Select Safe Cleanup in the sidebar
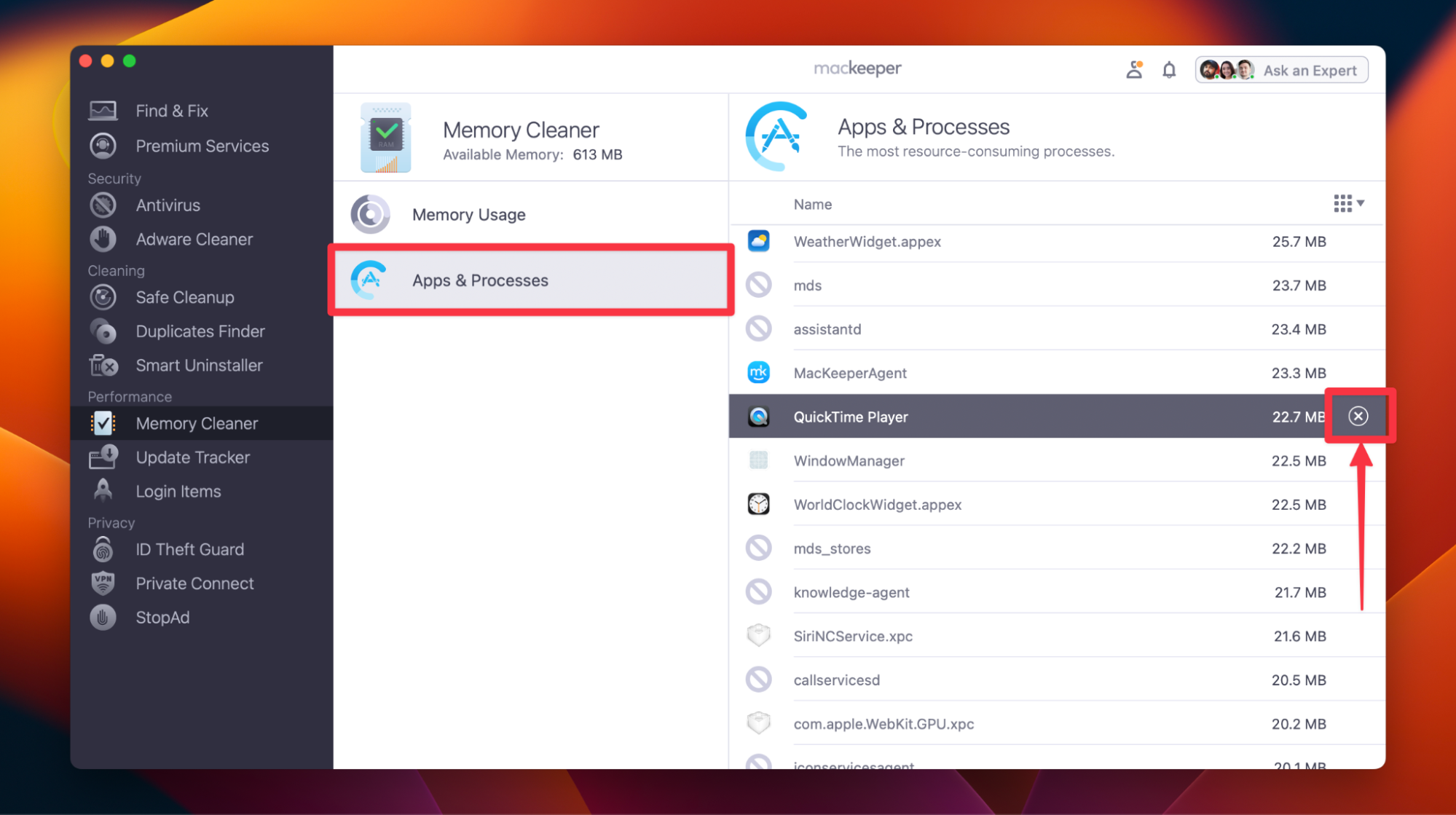Viewport: 1456px width, 815px height. [x=184, y=297]
